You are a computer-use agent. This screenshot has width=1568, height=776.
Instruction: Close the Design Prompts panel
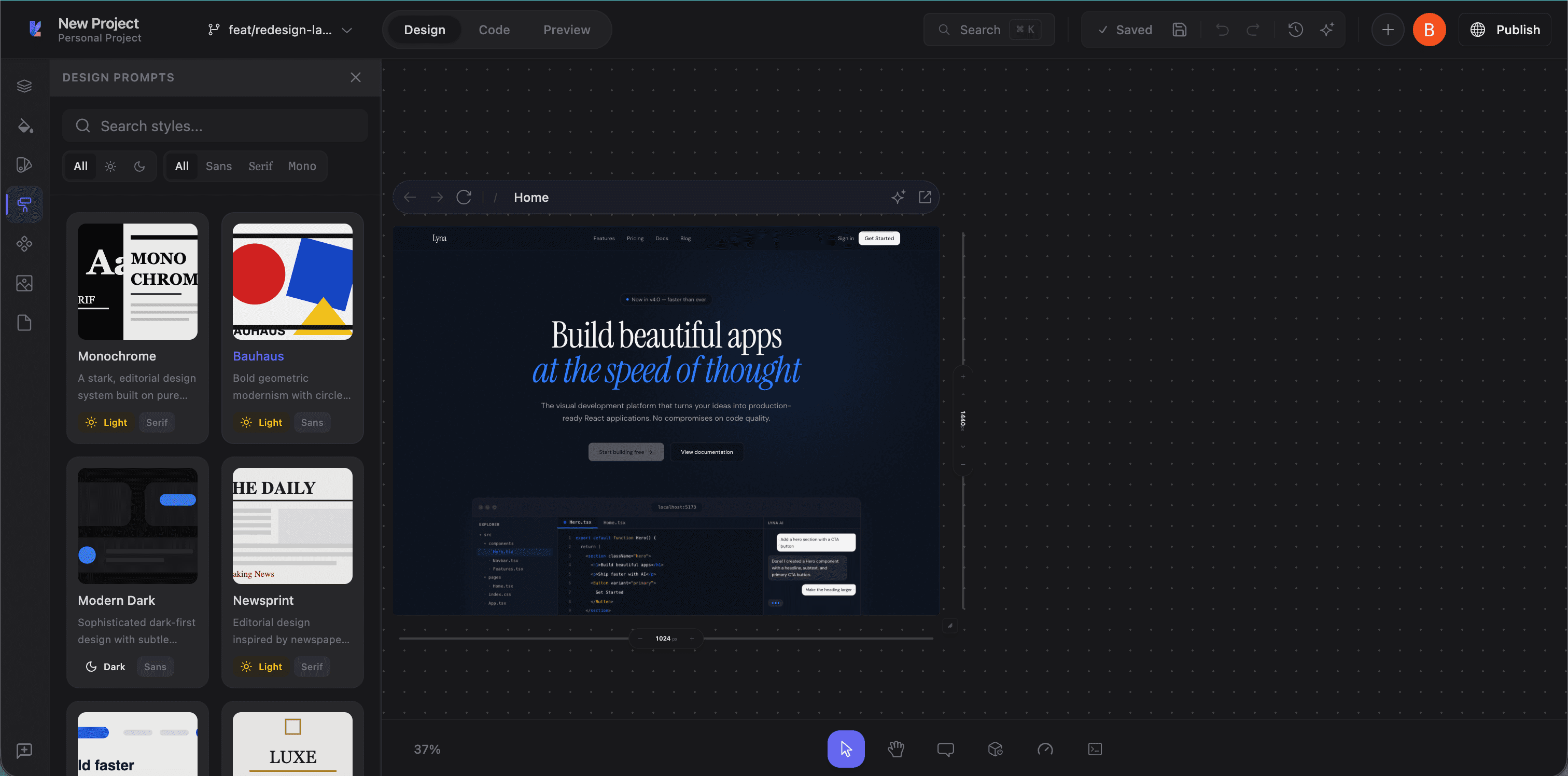click(x=356, y=77)
